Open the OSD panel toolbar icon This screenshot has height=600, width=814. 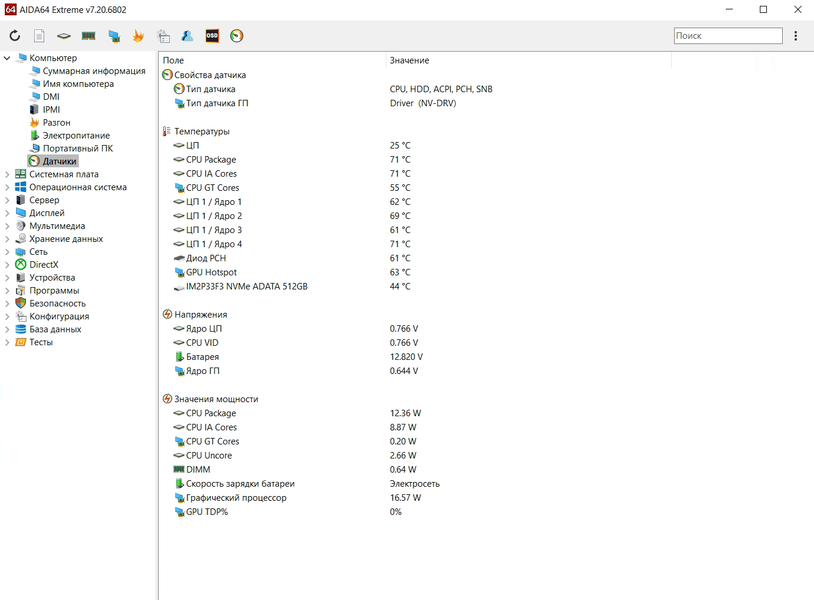[212, 36]
